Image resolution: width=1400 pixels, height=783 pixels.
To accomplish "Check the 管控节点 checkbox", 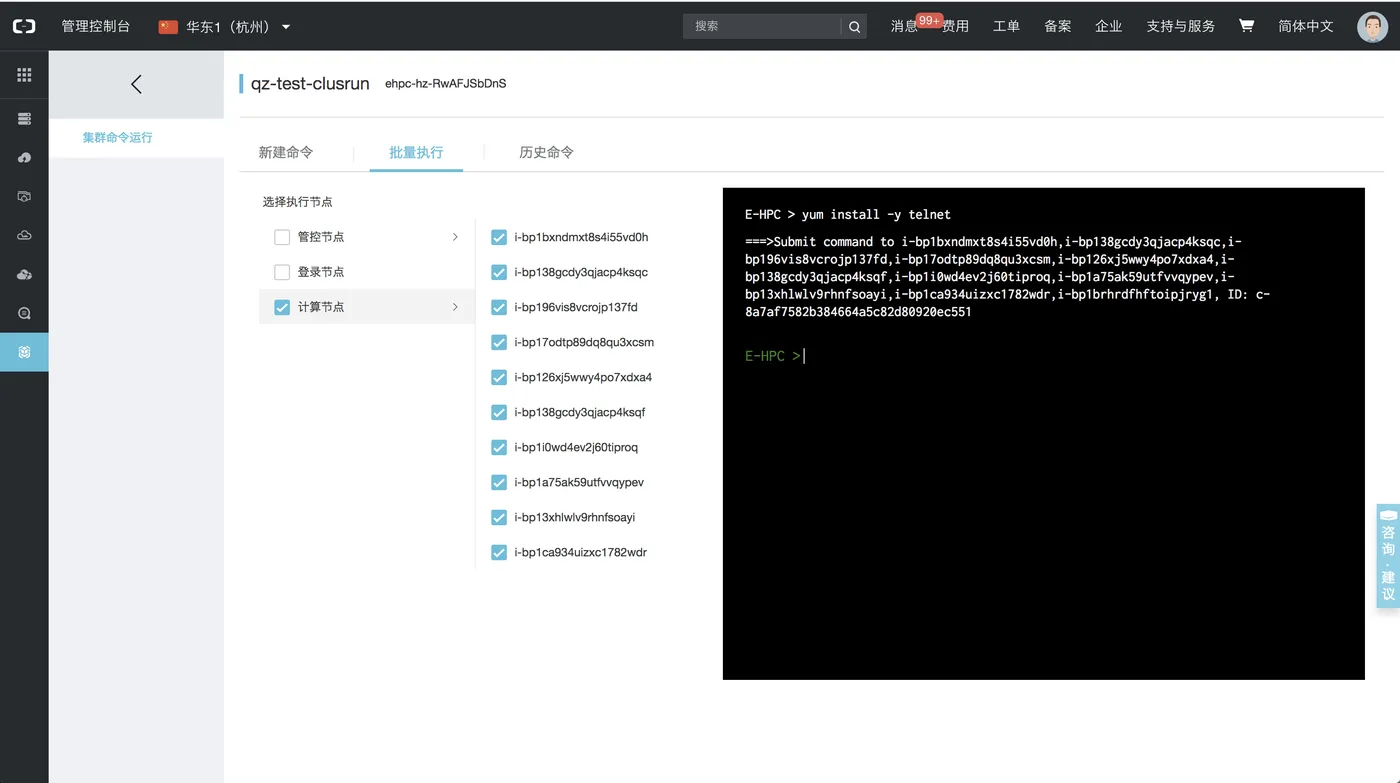I will point(282,237).
